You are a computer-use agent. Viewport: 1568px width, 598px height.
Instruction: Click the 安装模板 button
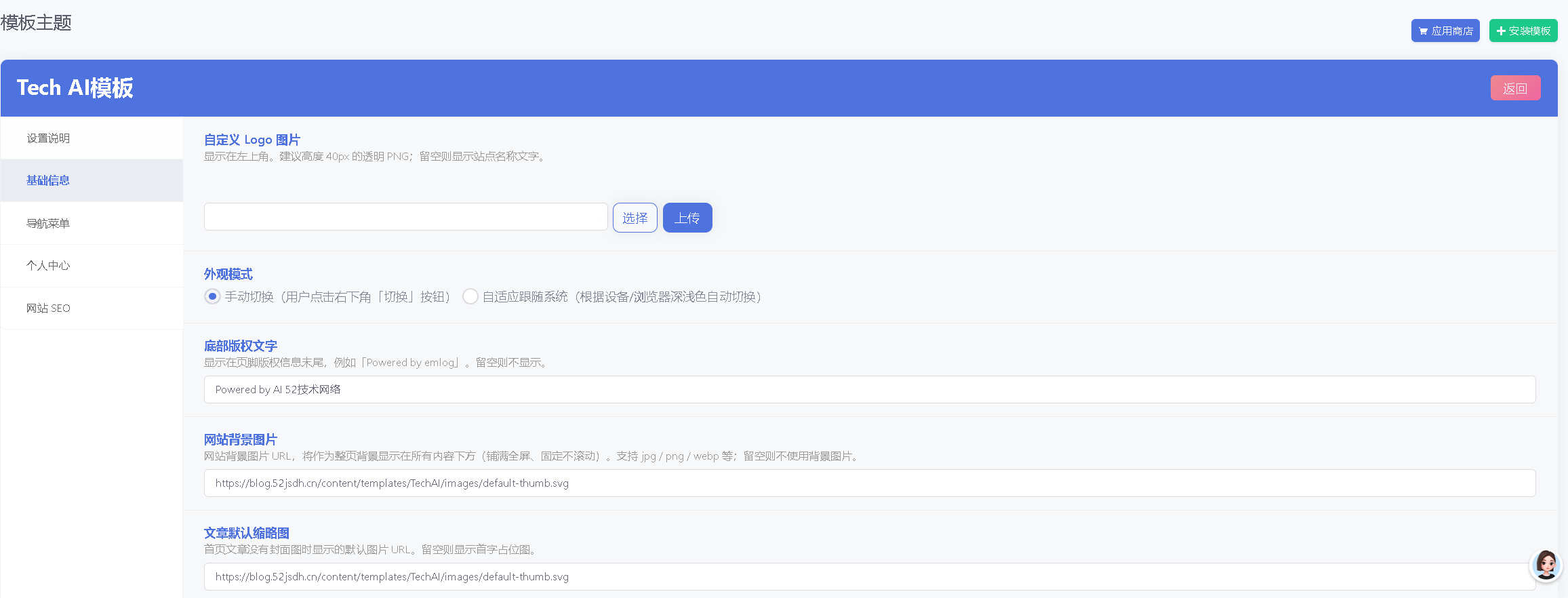pos(1523,31)
